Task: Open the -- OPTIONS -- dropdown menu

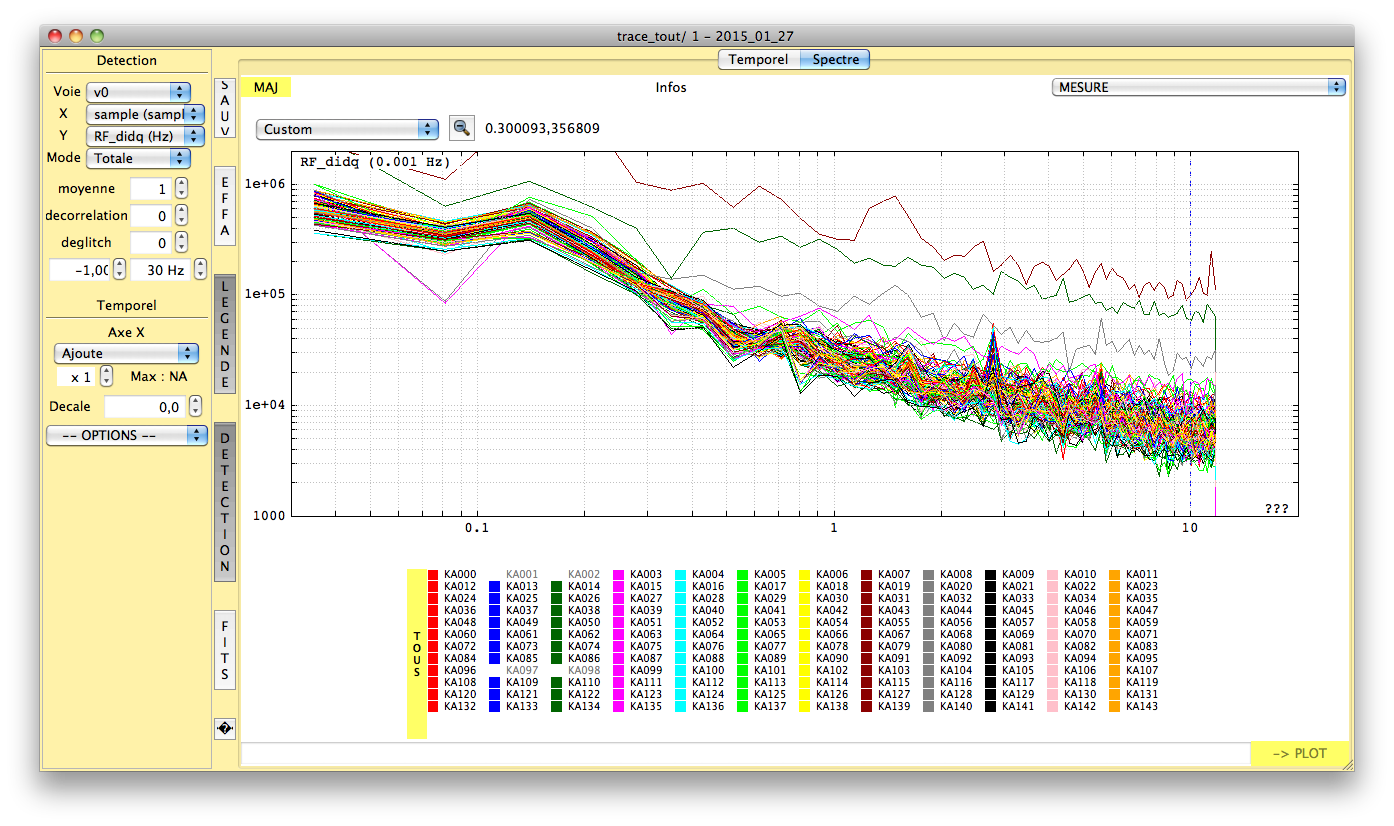Action: [x=125, y=436]
